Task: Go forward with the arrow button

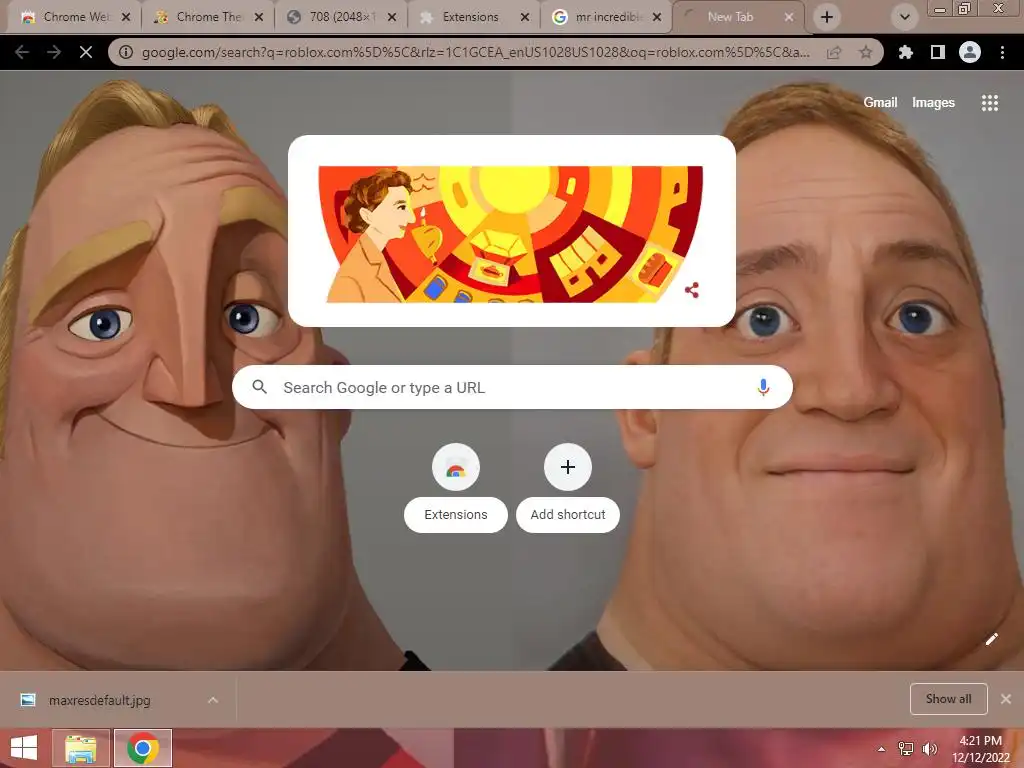Action: 54,52
